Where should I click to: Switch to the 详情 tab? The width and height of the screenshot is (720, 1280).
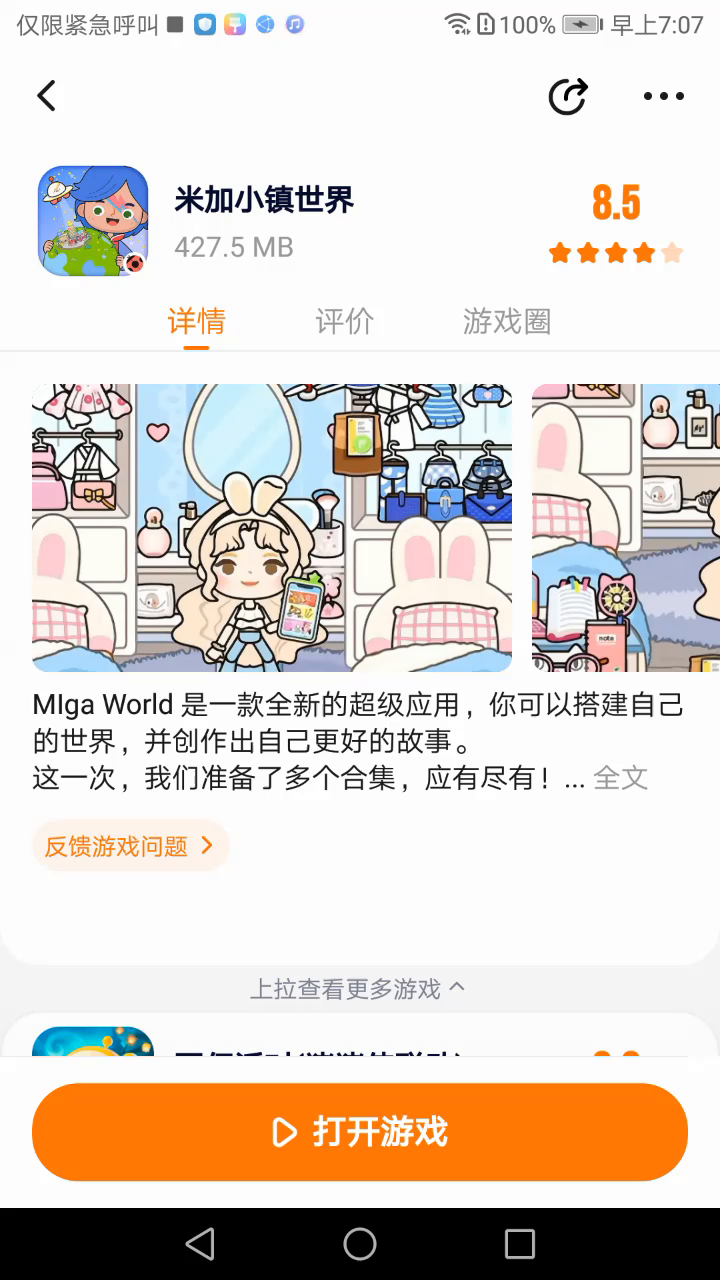click(x=196, y=321)
